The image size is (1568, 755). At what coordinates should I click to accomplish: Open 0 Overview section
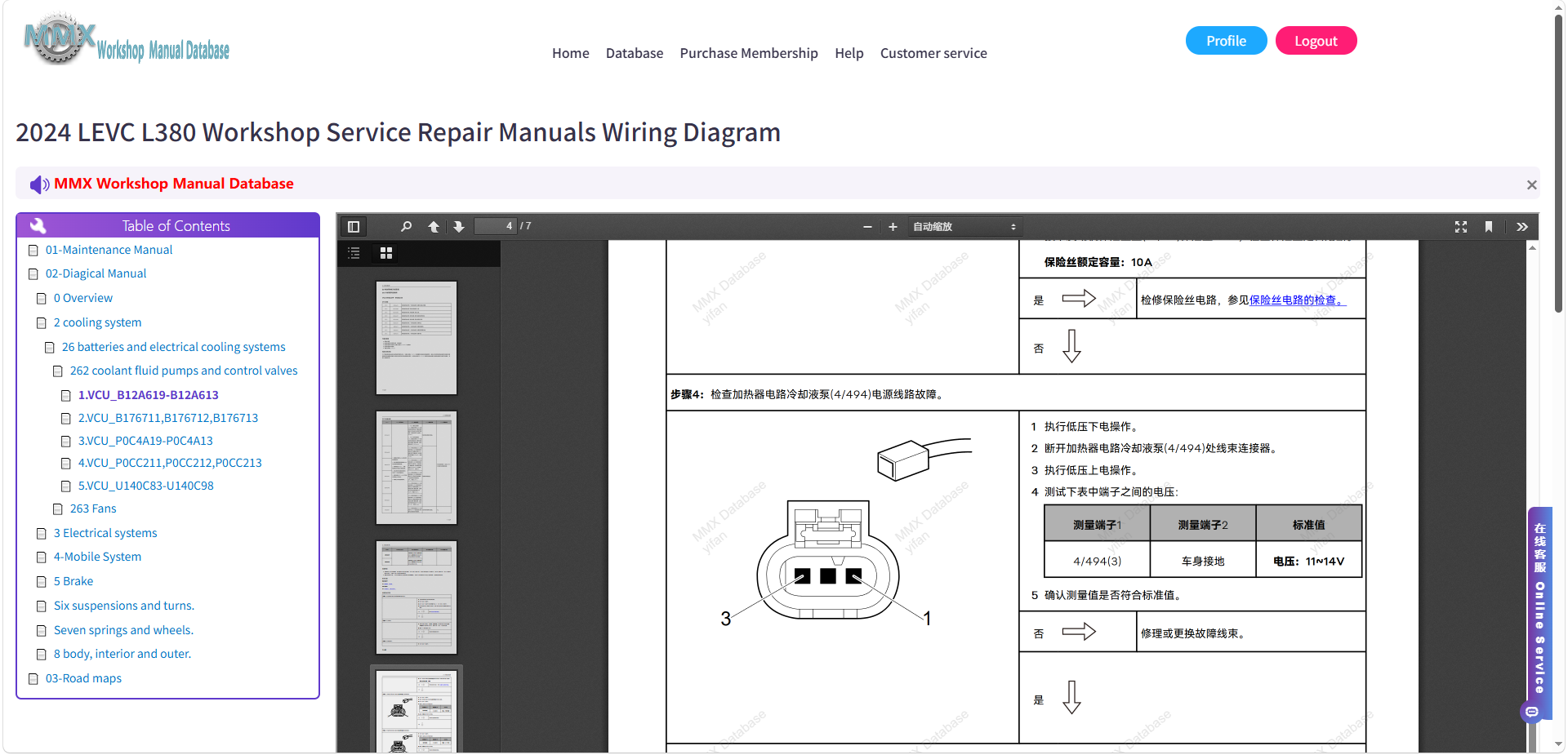point(83,298)
